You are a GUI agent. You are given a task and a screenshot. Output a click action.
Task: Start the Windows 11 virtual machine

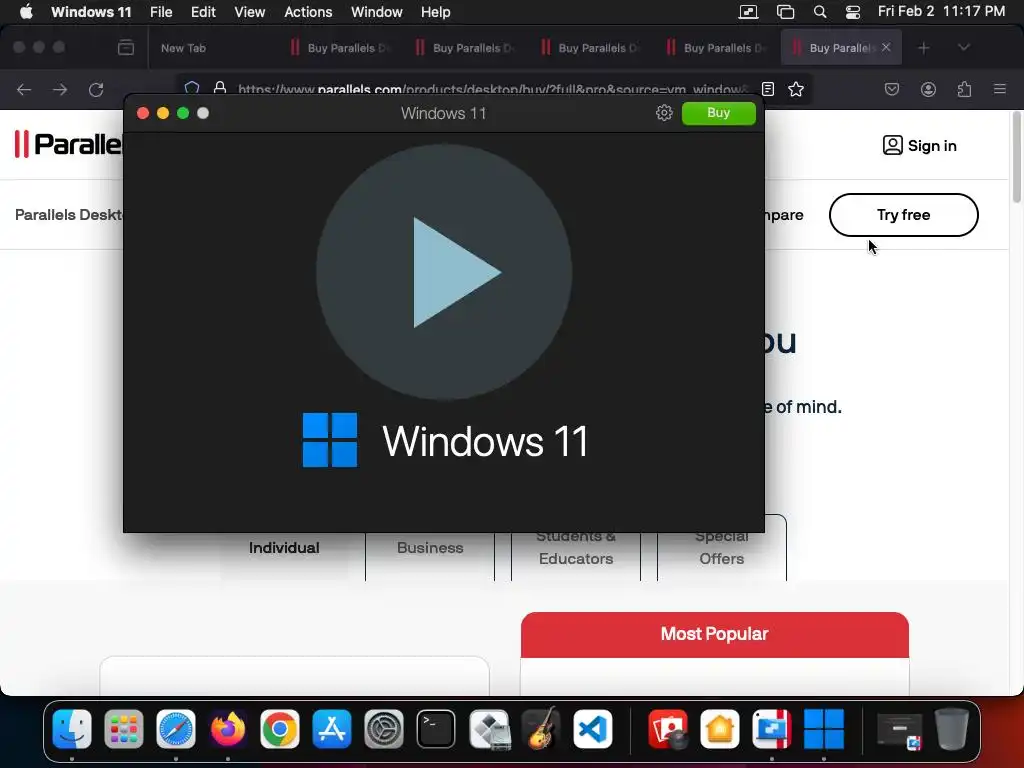444,272
